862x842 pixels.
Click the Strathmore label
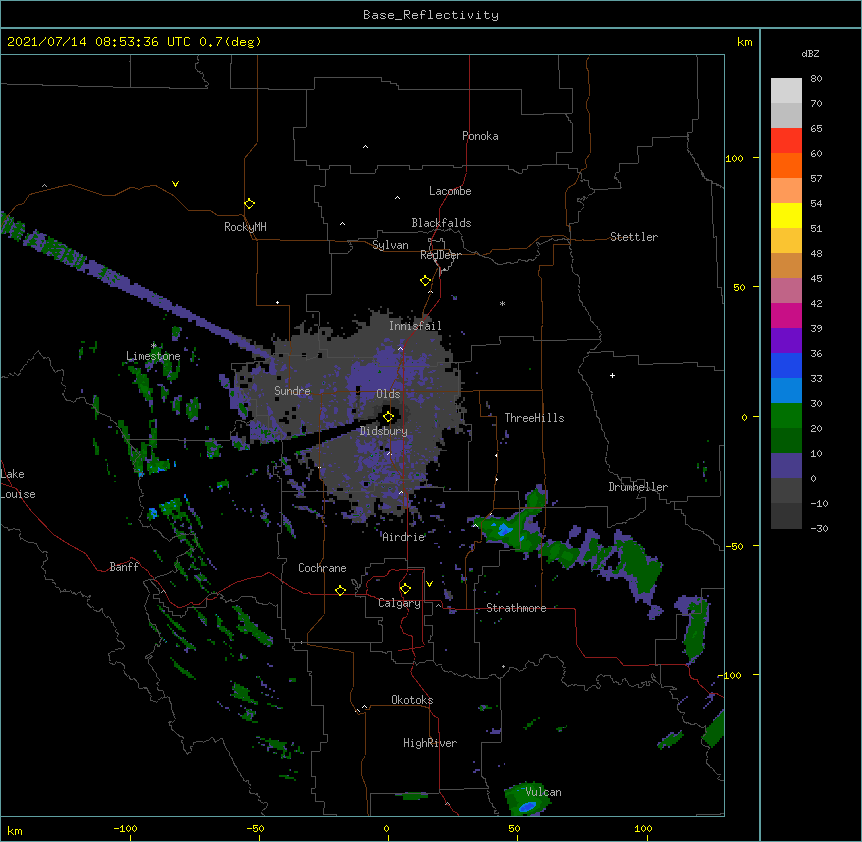(x=516, y=608)
